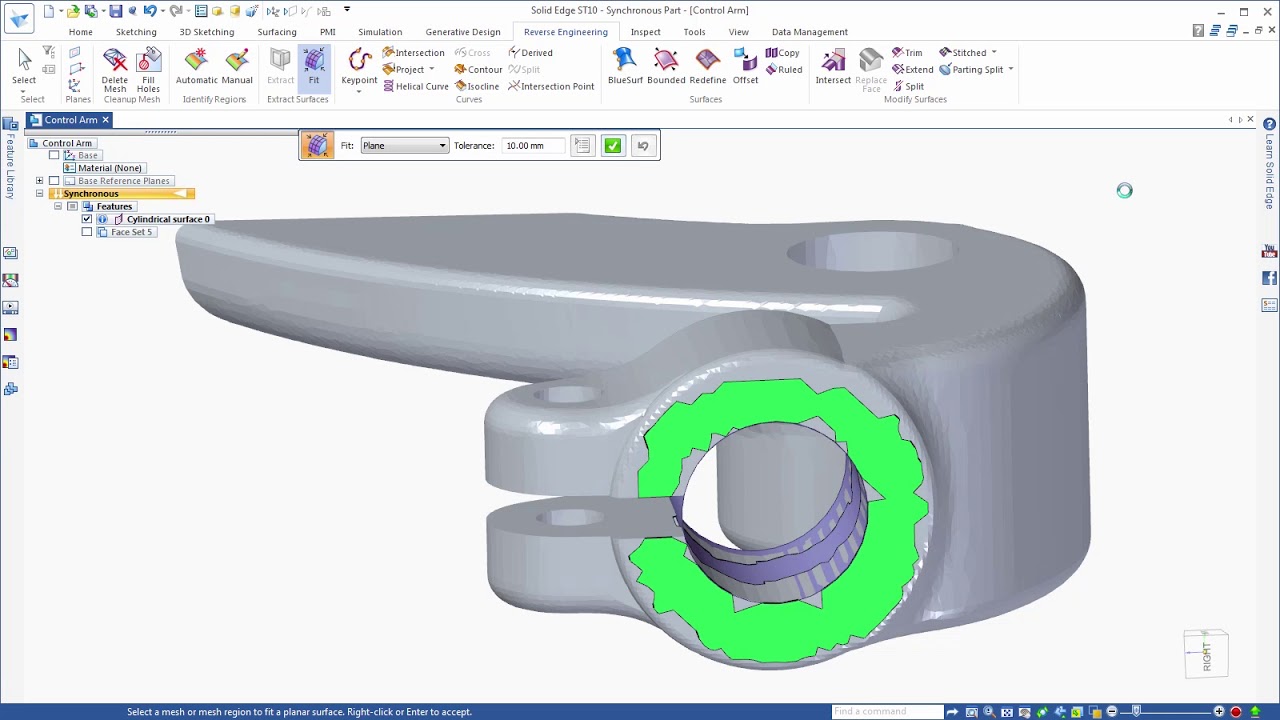The height and width of the screenshot is (720, 1280).
Task: Open the Data Management tab
Action: tap(810, 32)
